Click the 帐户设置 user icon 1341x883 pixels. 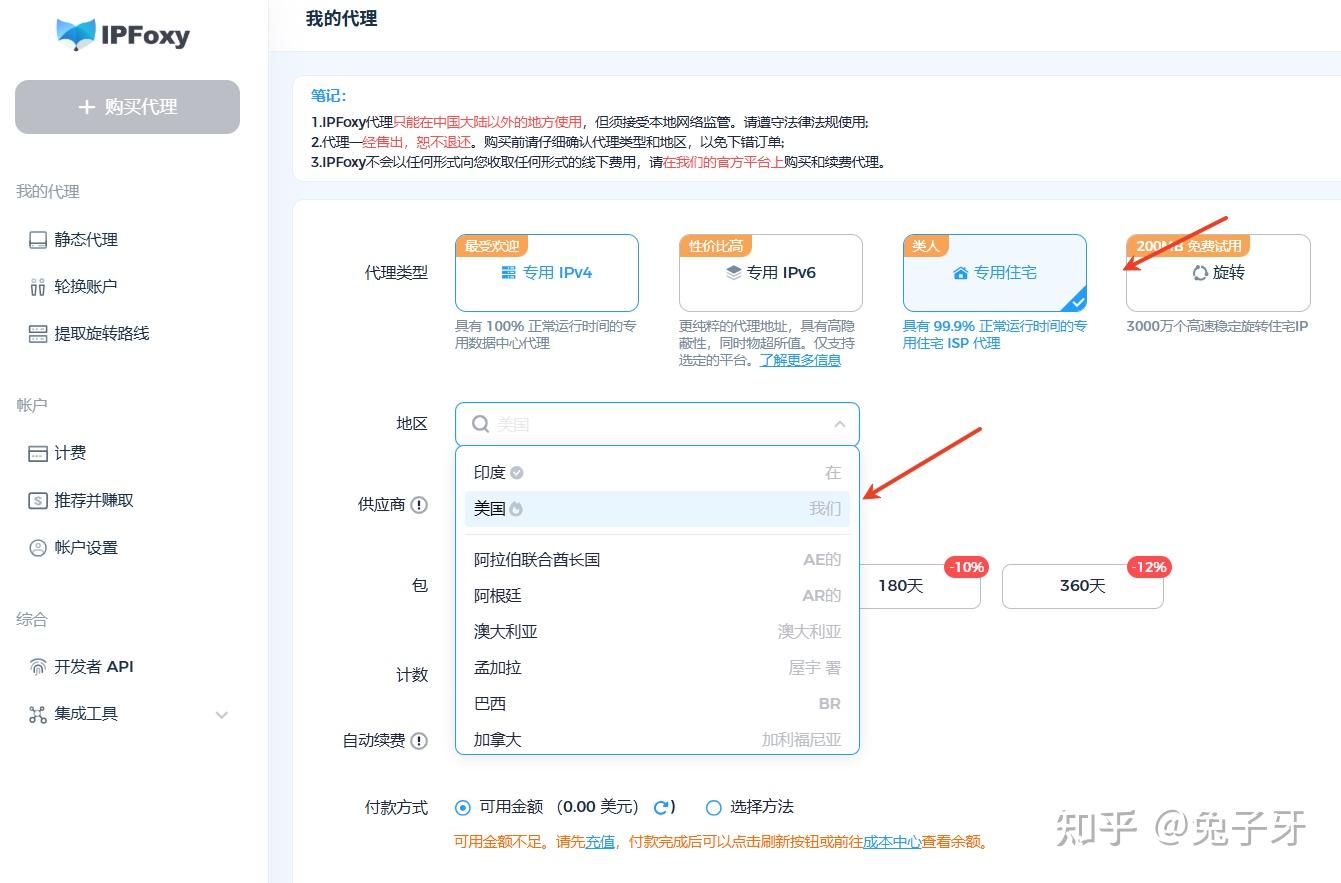click(38, 548)
